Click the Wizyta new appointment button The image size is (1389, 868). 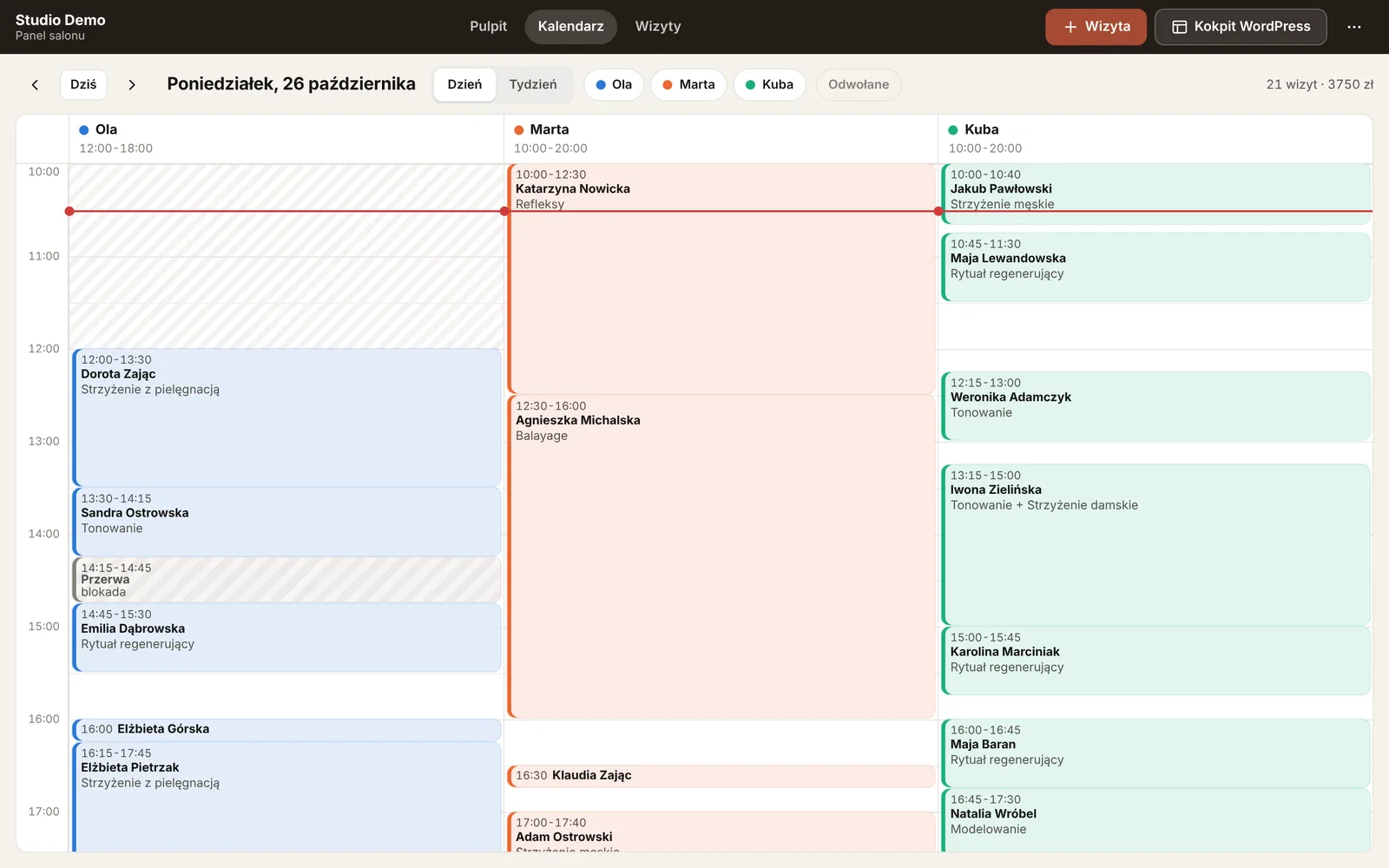[1096, 27]
